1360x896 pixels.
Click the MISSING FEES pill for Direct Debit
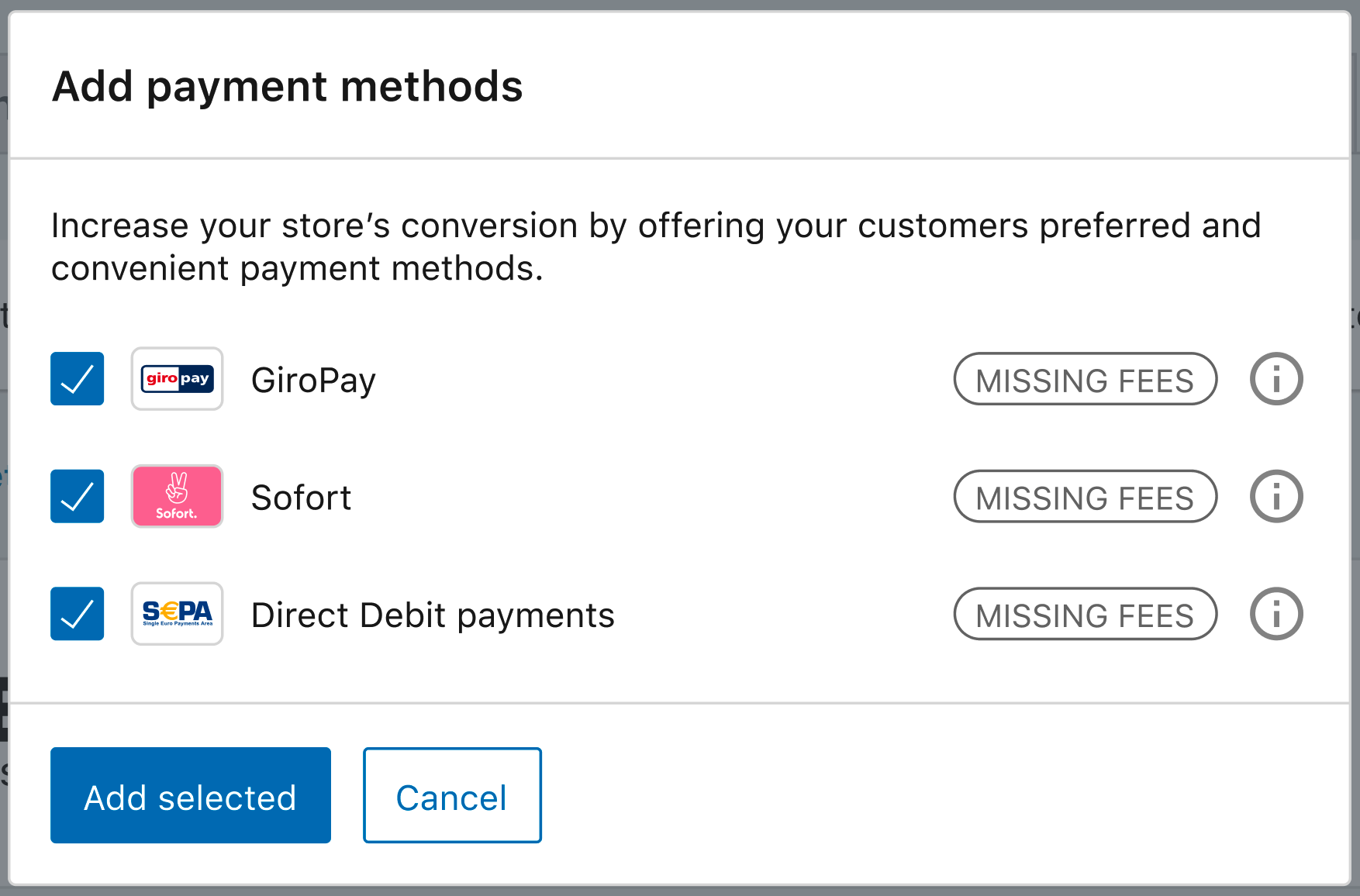pyautogui.click(x=1085, y=613)
